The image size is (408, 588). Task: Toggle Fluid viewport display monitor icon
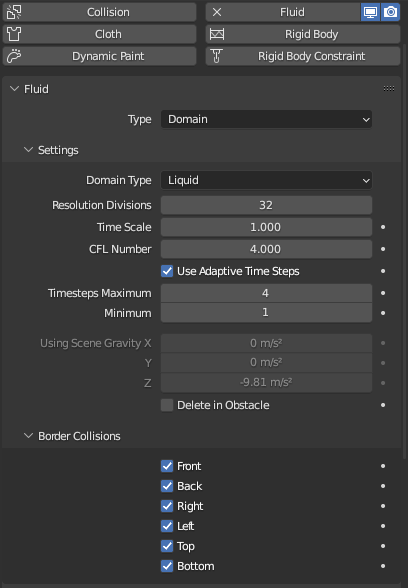point(370,12)
